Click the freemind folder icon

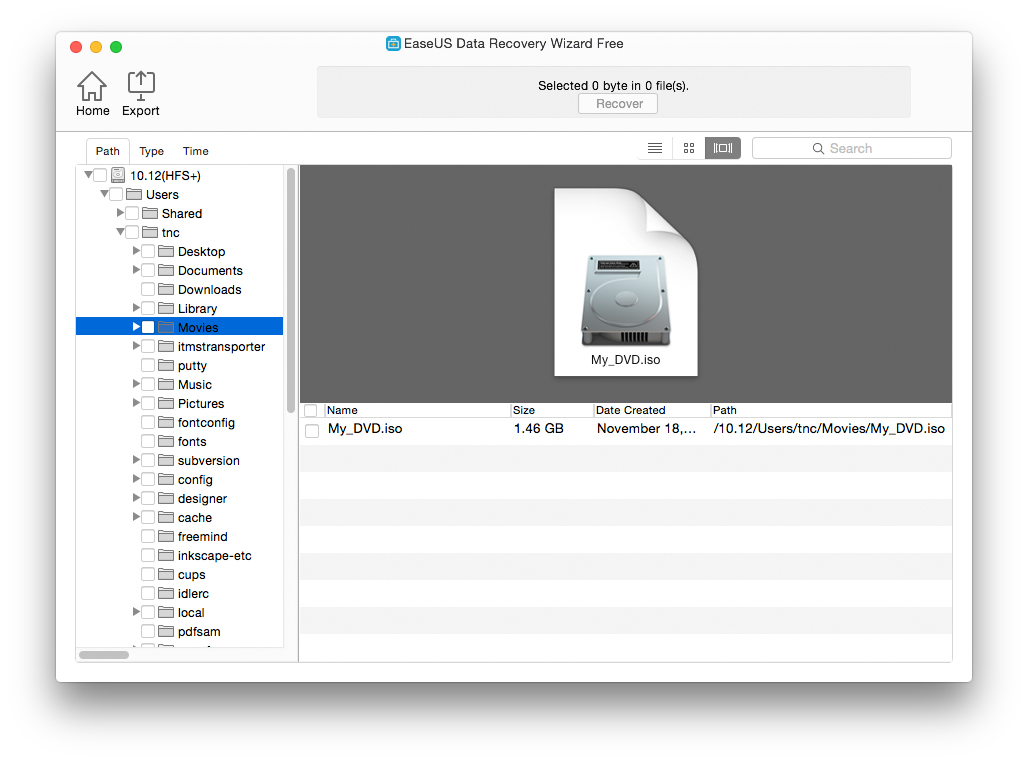point(166,536)
